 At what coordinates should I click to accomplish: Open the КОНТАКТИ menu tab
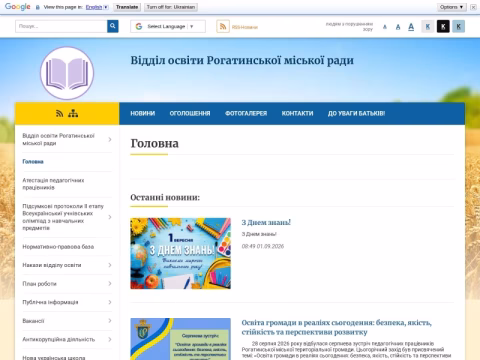click(297, 113)
